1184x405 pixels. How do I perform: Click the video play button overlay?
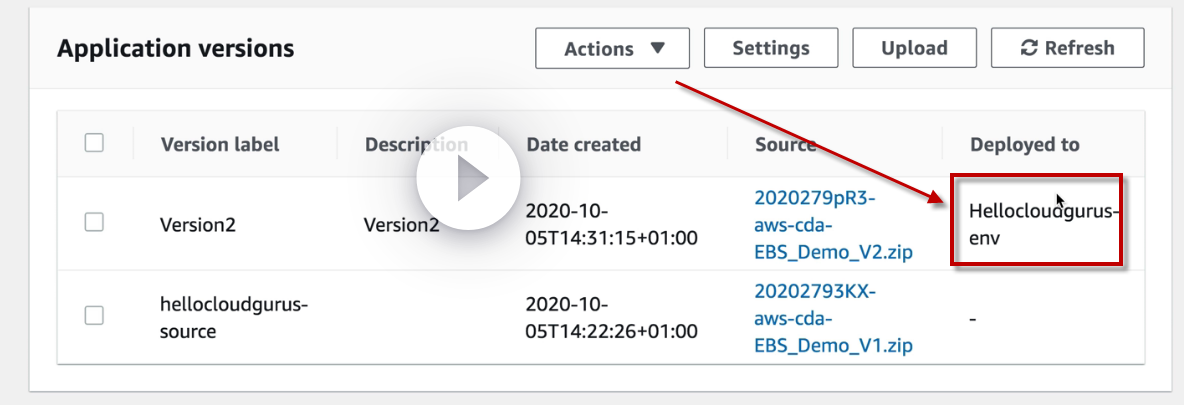tap(468, 180)
